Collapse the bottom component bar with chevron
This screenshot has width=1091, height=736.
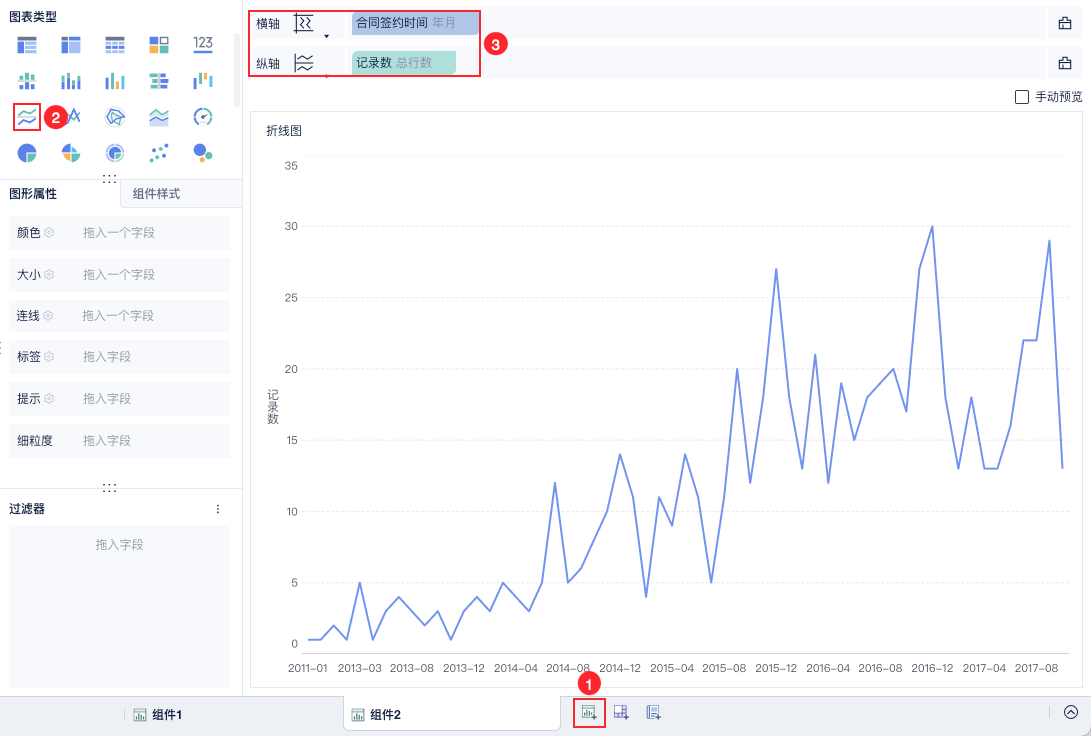pyautogui.click(x=1071, y=713)
